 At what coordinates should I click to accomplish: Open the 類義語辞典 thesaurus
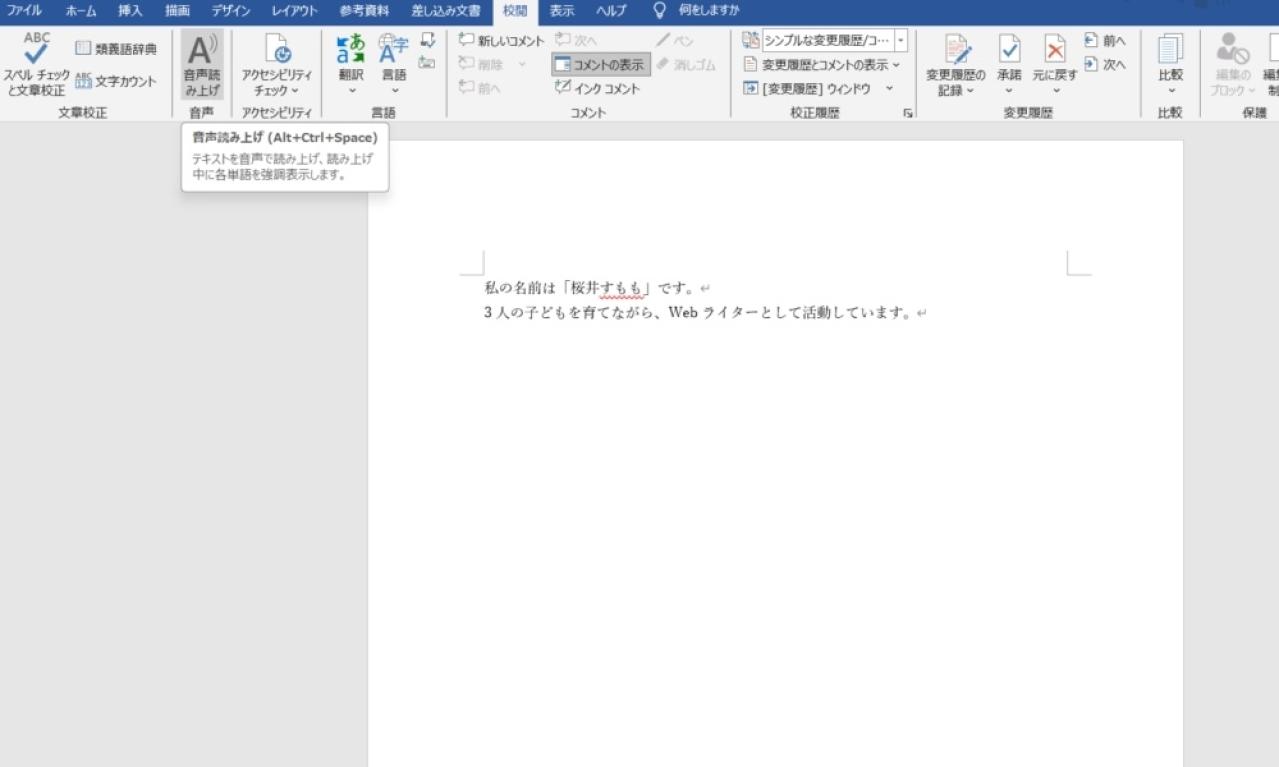pyautogui.click(x=116, y=49)
